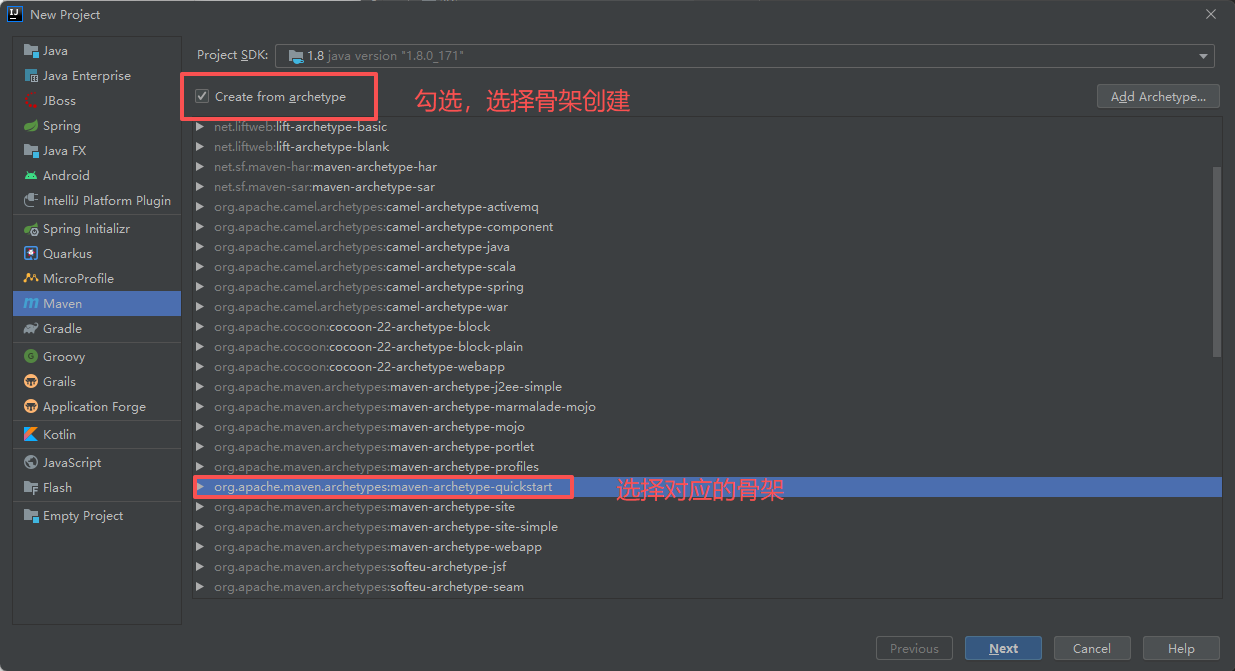The height and width of the screenshot is (671, 1235).
Task: Expand maven-archetype-quickstart node
Action: [200, 487]
